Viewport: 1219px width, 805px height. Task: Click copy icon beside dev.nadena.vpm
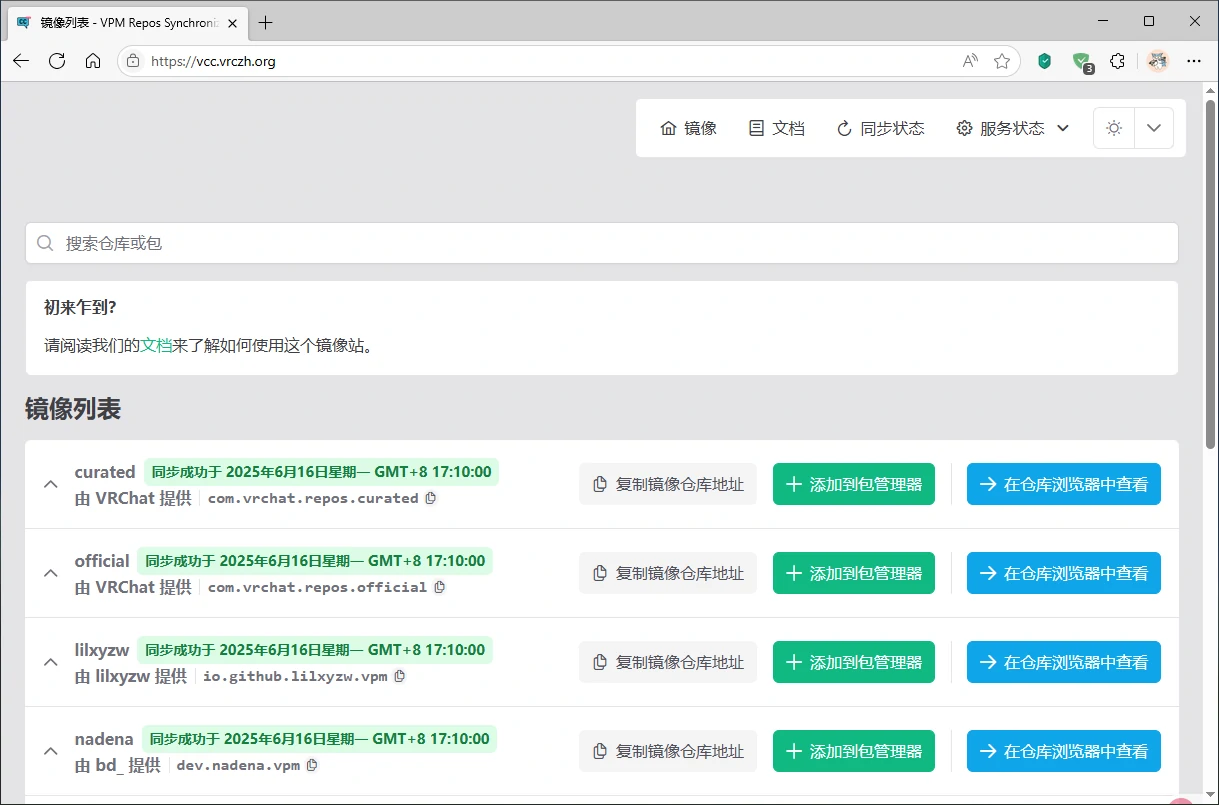tap(312, 765)
